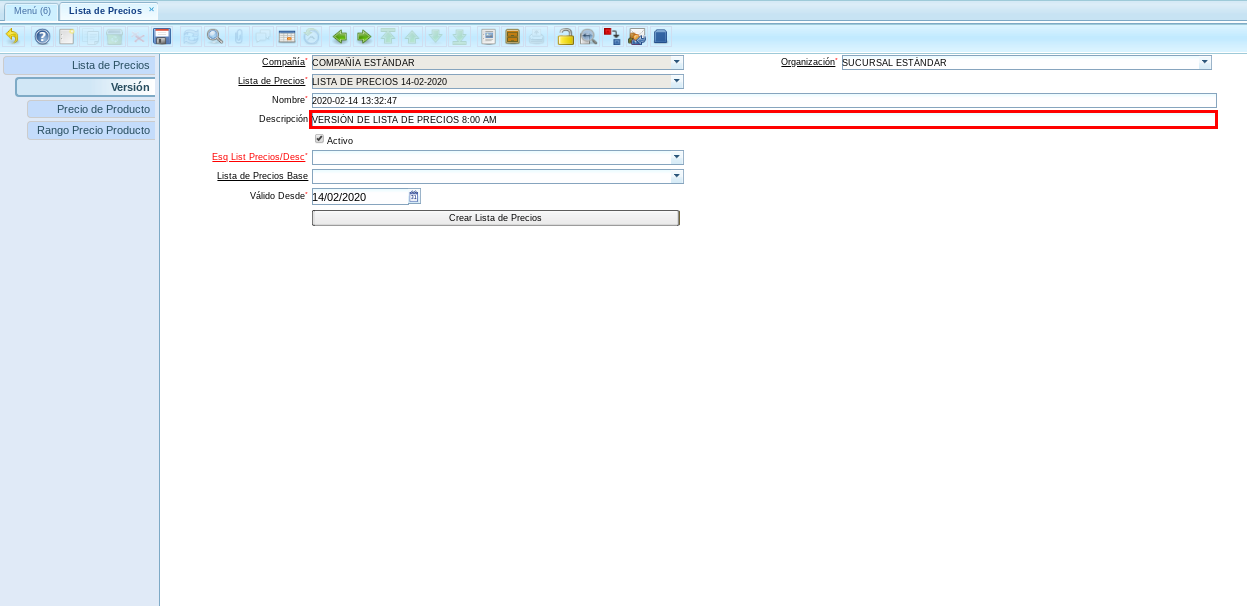Open Esq List Precios/Desc dropdown
This screenshot has height=606, width=1247.
coord(677,157)
